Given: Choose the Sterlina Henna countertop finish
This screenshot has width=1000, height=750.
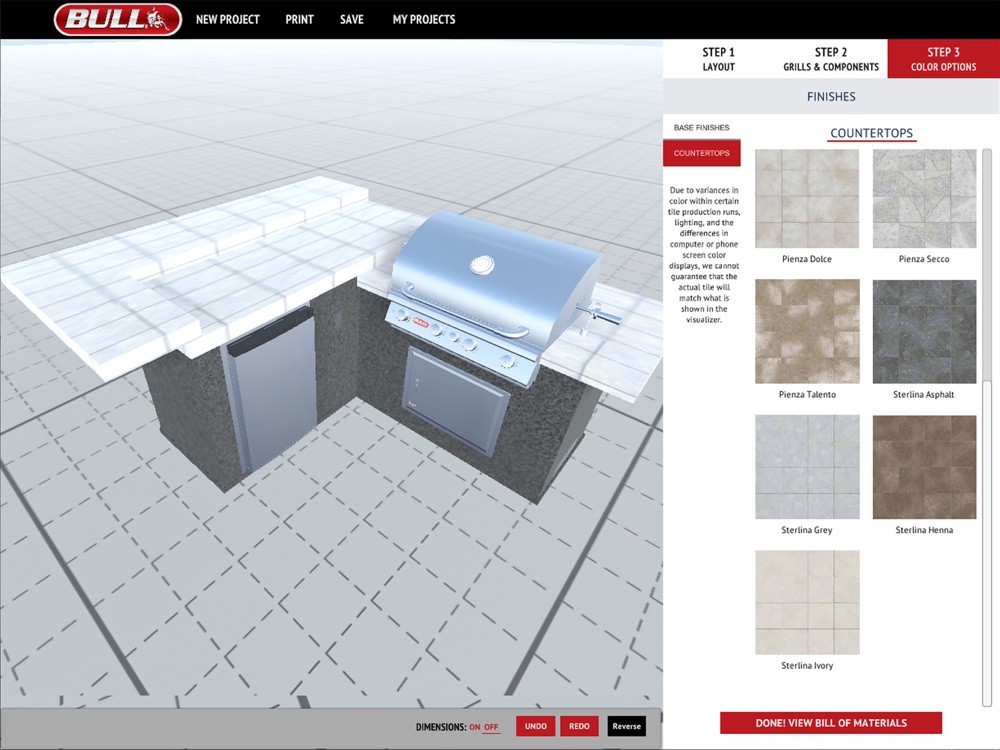Looking at the screenshot, I should coord(924,467).
